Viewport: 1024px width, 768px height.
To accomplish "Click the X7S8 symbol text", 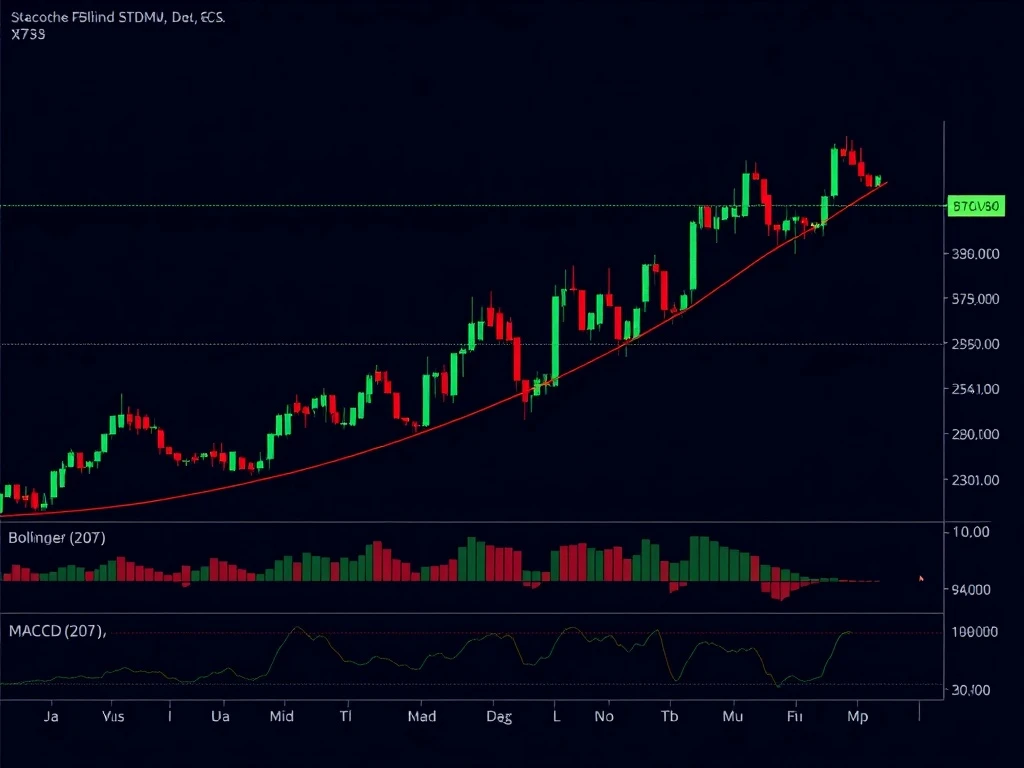I will point(28,34).
